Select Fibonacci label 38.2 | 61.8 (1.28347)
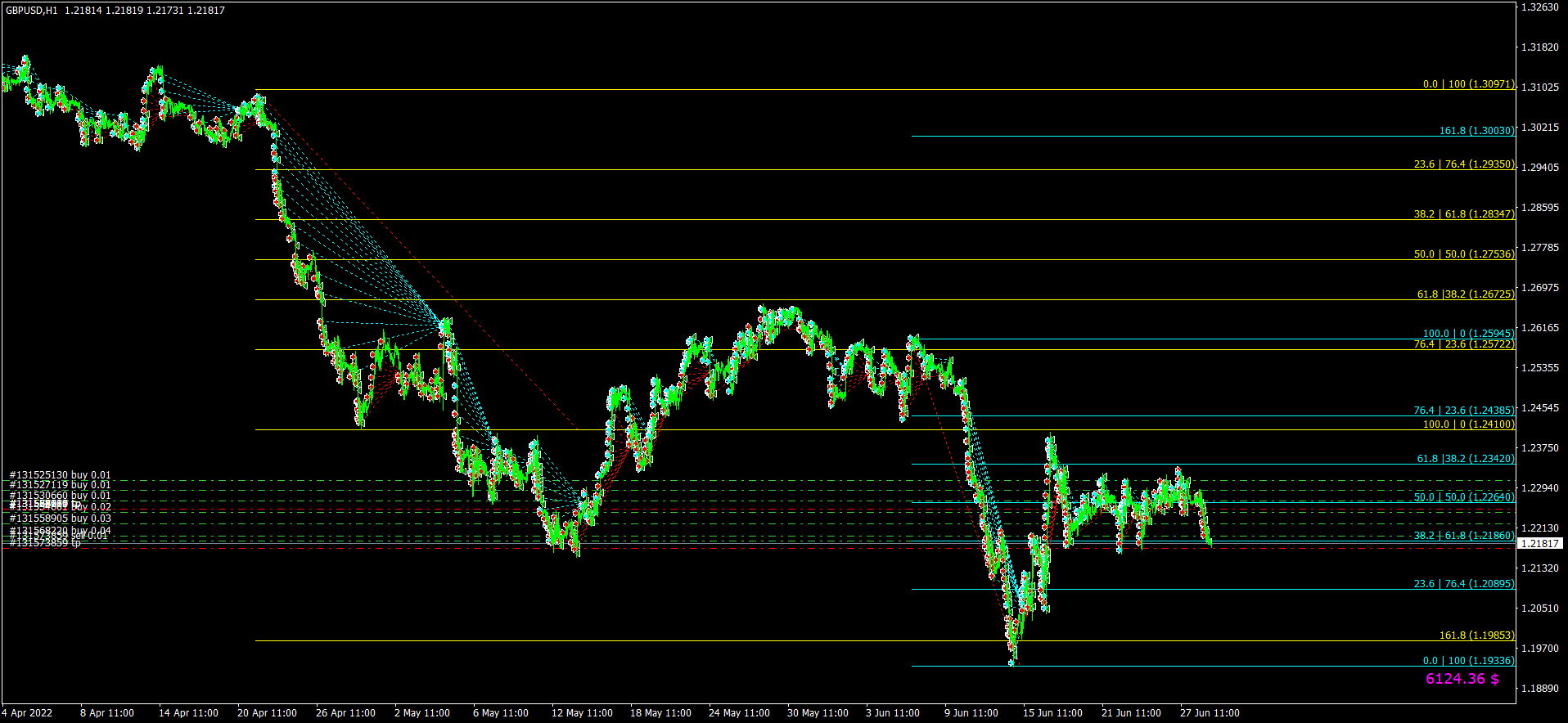Viewport: 1568px width, 723px height. point(1464,214)
